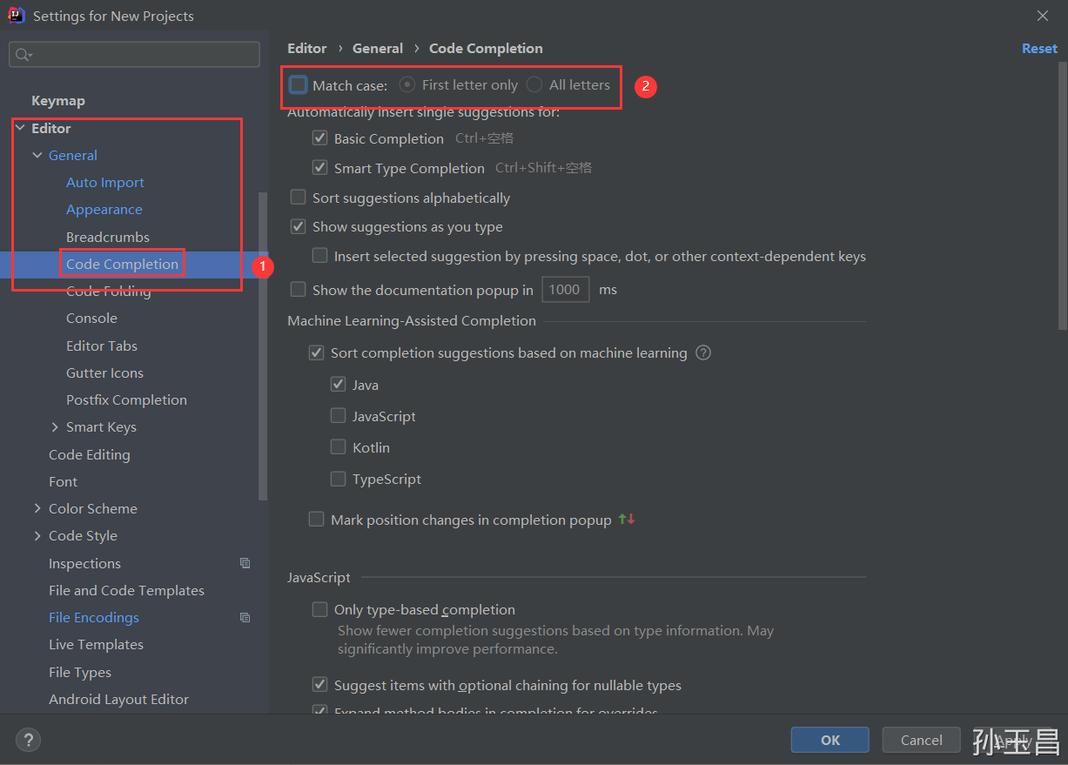Viewport: 1068px width, 765px height.
Task: Collapse the Editor tree node
Action: tap(20, 128)
